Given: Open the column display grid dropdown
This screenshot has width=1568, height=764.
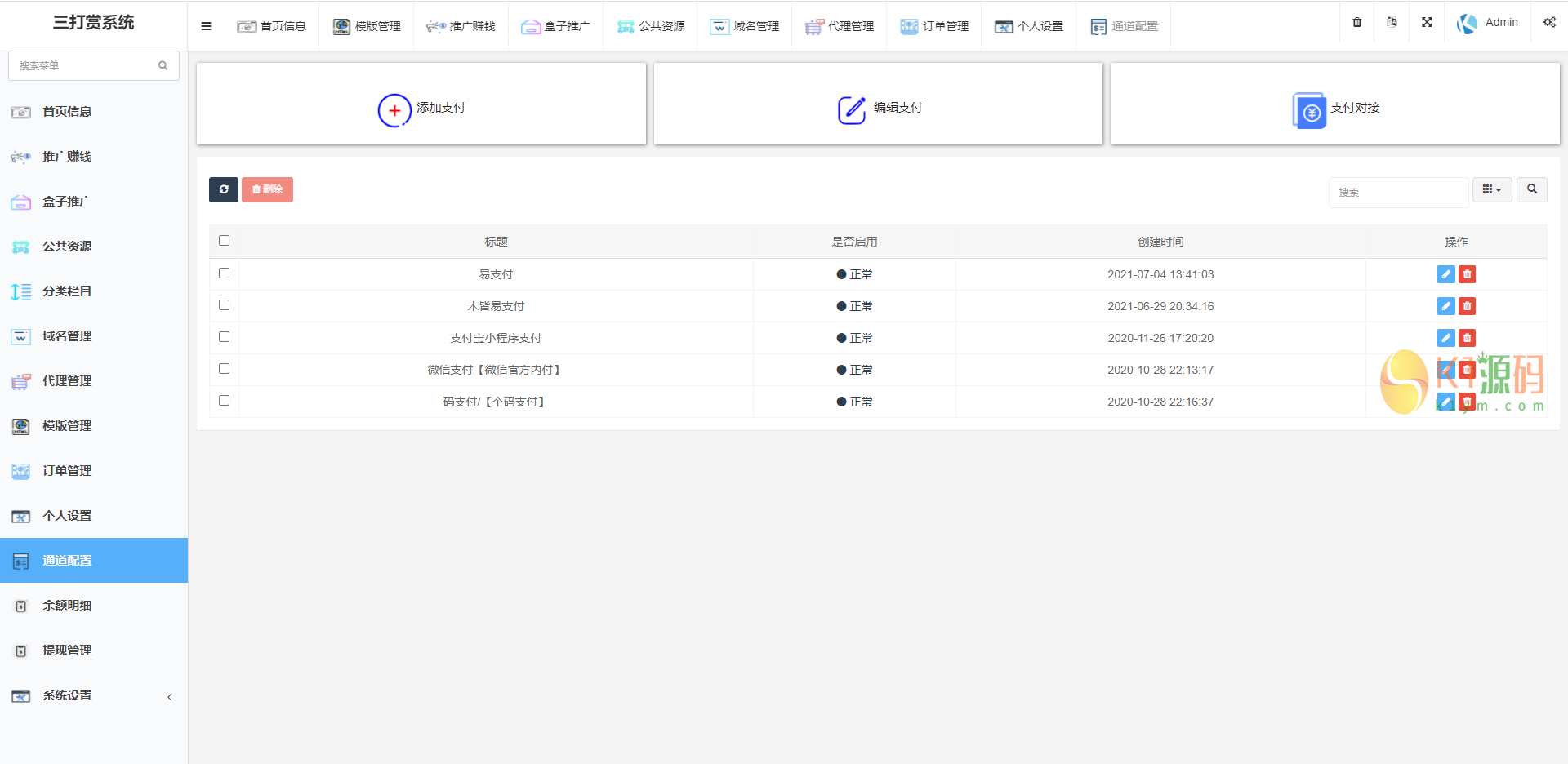Looking at the screenshot, I should pos(1492,189).
